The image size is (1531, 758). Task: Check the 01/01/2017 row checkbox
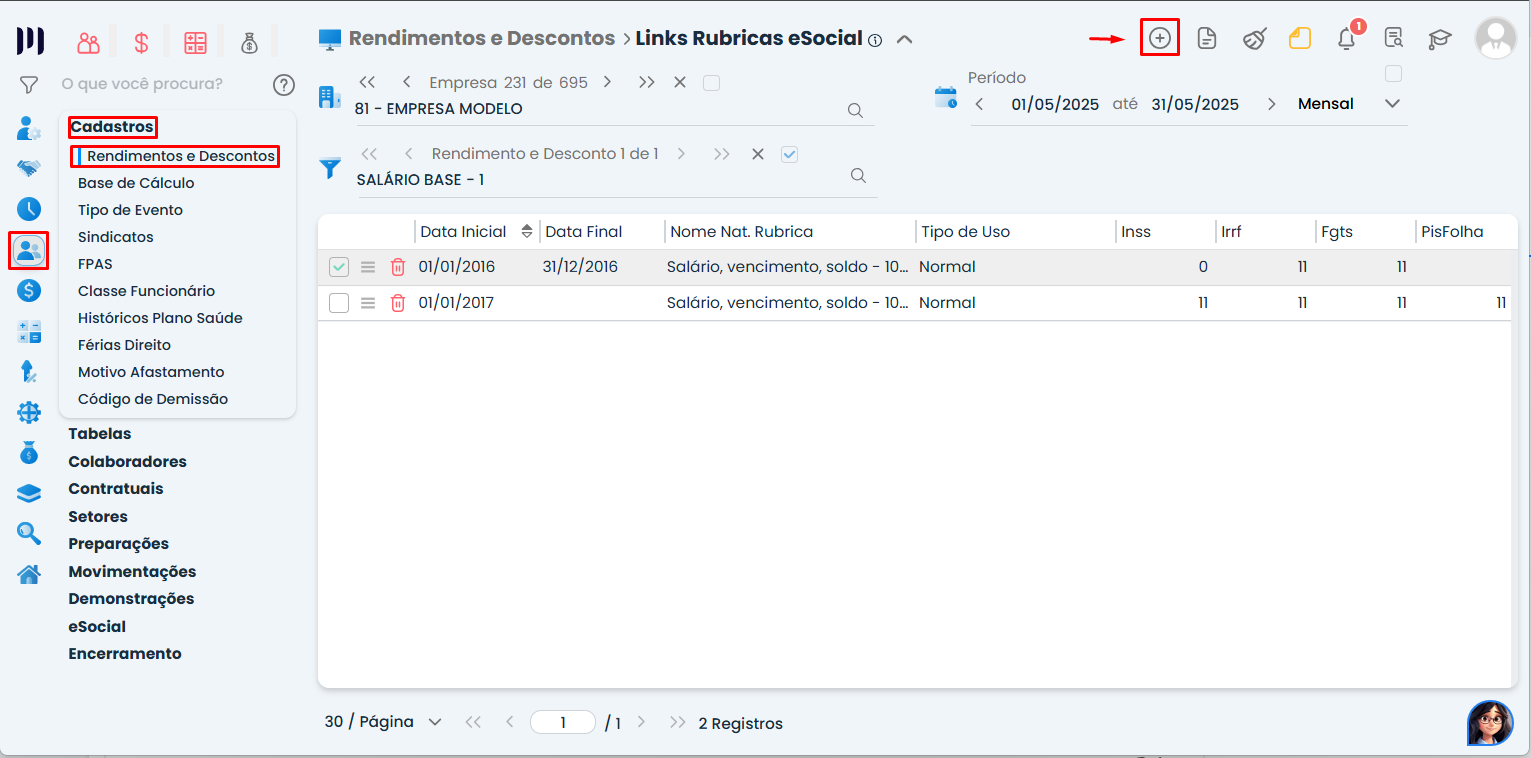click(339, 303)
